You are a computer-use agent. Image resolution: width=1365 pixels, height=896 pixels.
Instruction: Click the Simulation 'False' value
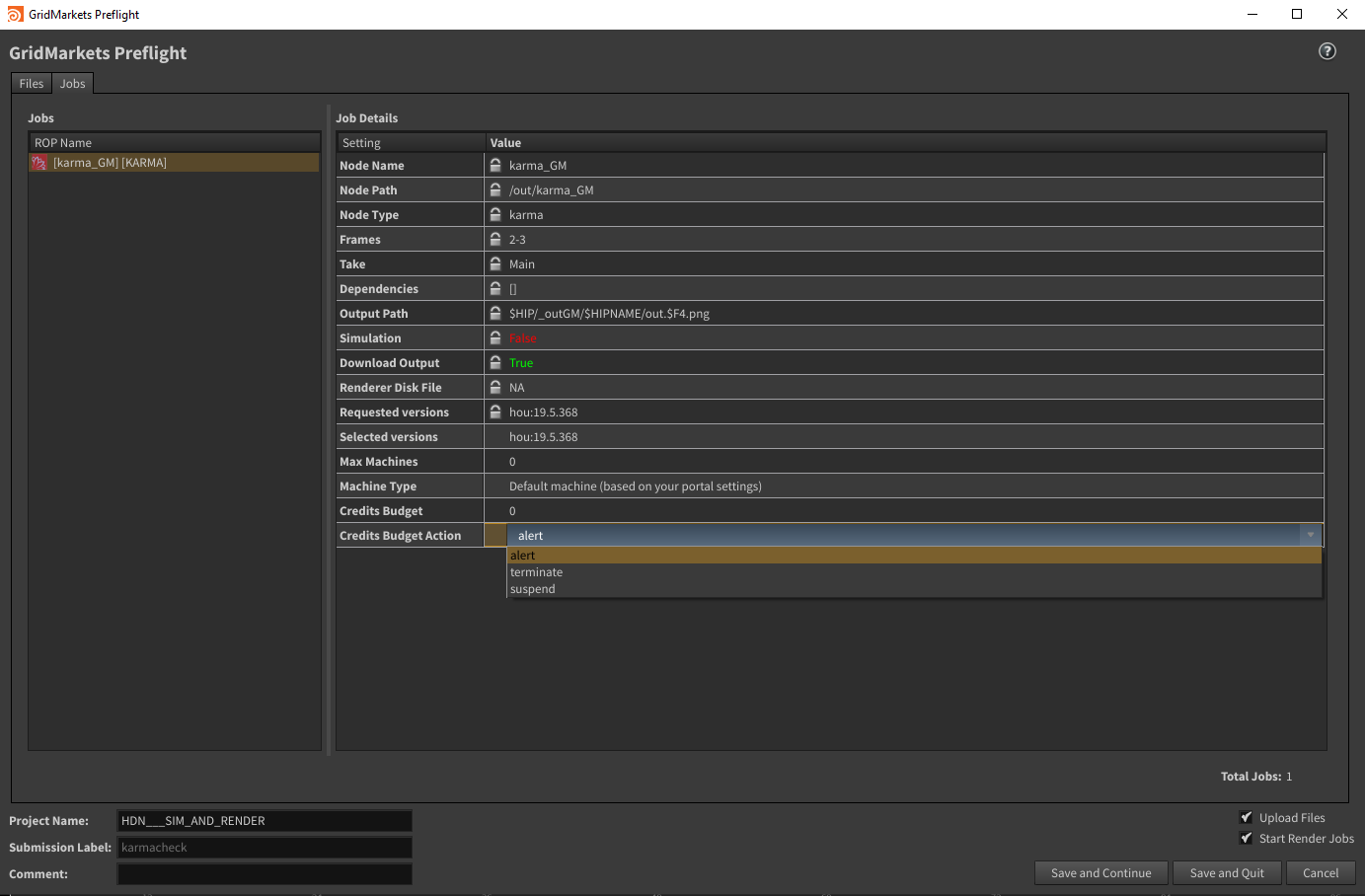523,338
